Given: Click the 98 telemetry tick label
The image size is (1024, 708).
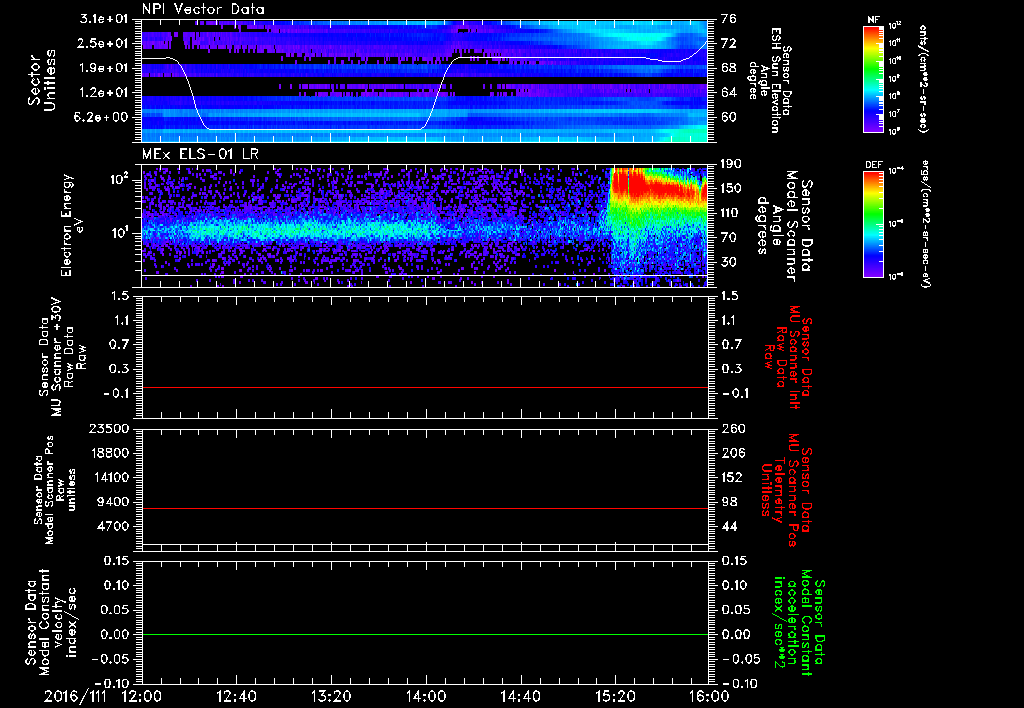Looking at the screenshot, I should (x=728, y=502).
